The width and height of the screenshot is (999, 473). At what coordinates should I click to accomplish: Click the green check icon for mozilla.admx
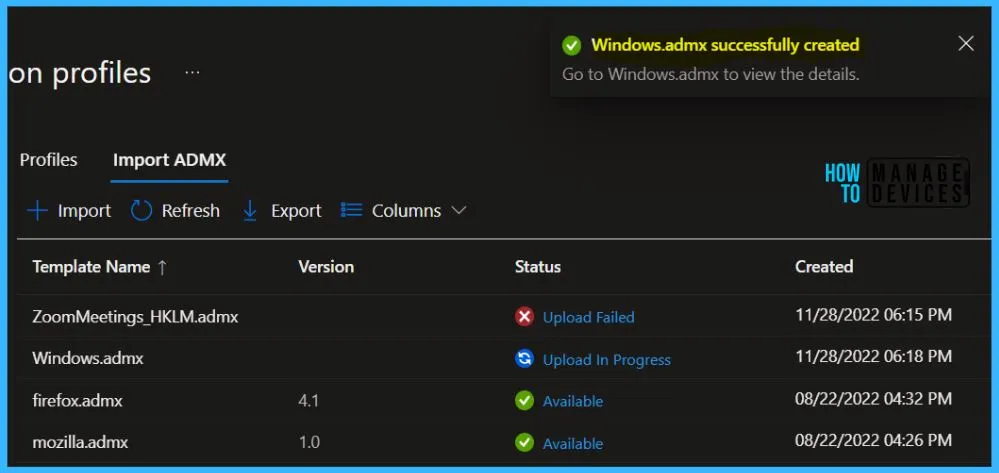[524, 442]
